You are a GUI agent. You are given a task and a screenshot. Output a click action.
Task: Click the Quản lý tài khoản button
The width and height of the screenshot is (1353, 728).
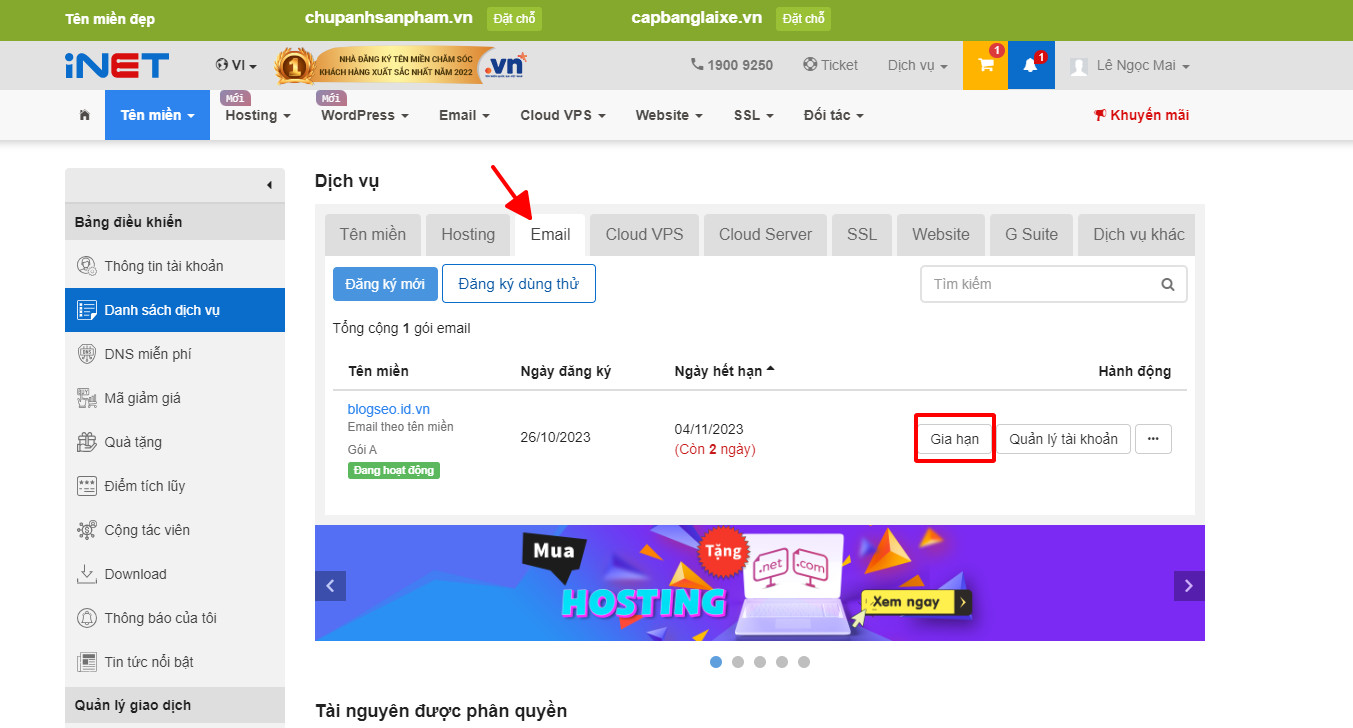[x=1063, y=439]
